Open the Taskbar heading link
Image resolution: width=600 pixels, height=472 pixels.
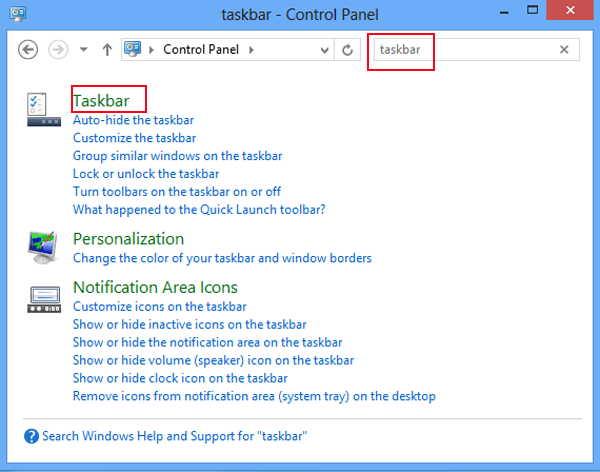pyautogui.click(x=101, y=101)
